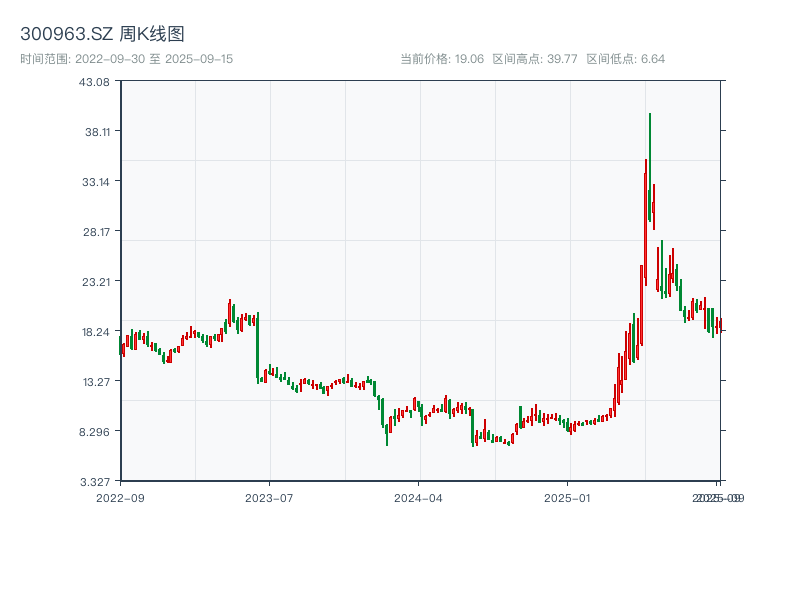Click y-axis label 3.327
Viewport: 800px width, 600px height.
pyautogui.click(x=95, y=482)
